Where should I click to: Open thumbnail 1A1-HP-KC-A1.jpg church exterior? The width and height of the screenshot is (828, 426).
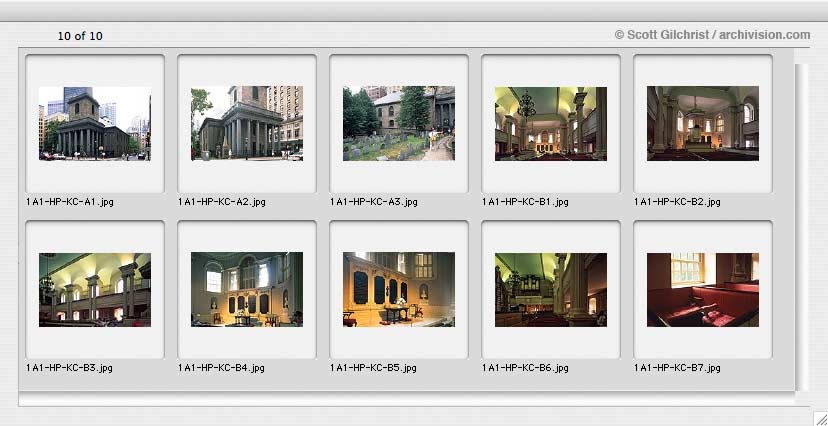[x=95, y=124]
